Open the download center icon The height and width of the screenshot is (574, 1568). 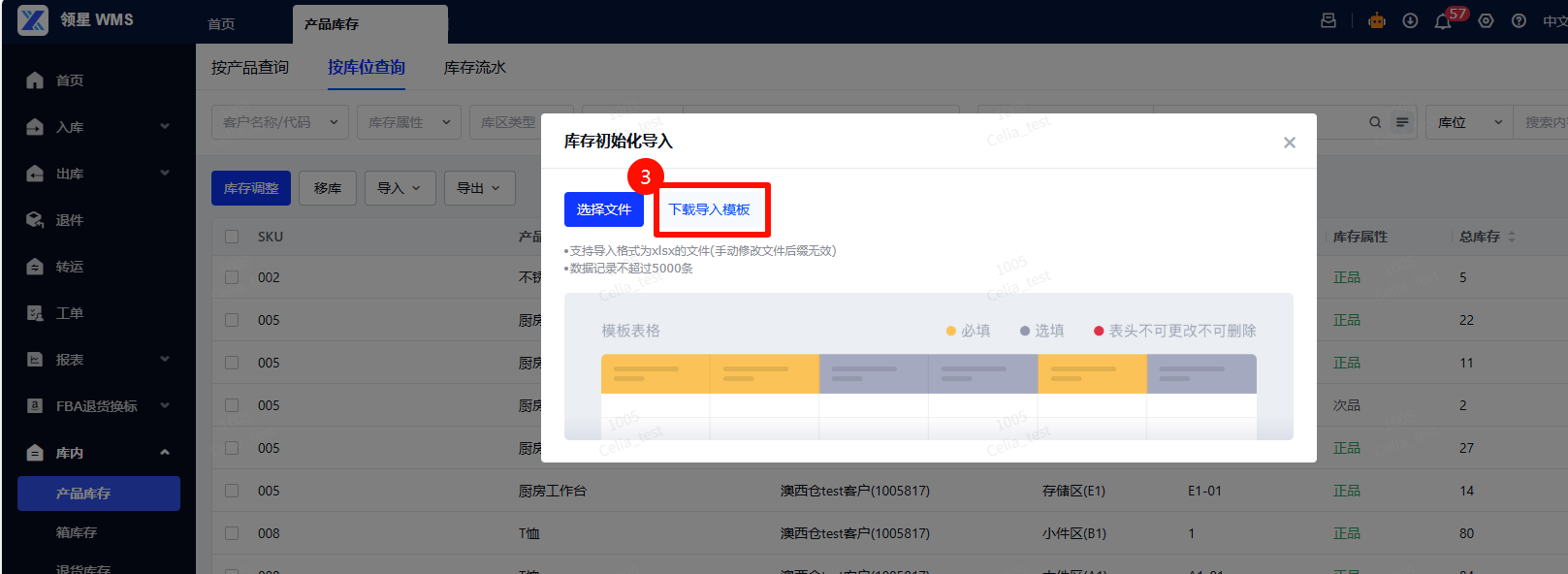tap(1410, 20)
